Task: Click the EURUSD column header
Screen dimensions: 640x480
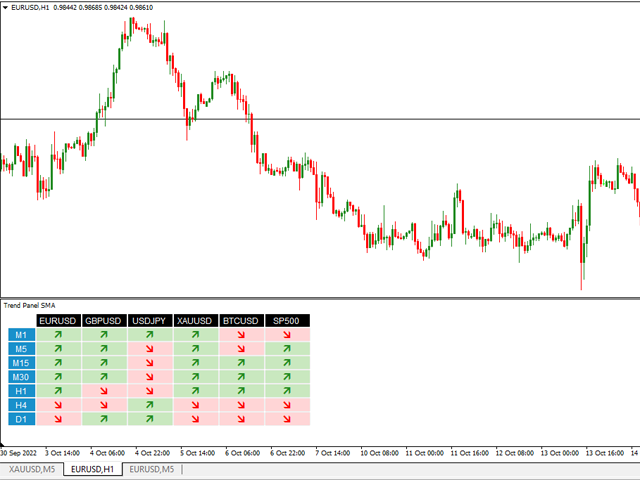Action: point(58,321)
